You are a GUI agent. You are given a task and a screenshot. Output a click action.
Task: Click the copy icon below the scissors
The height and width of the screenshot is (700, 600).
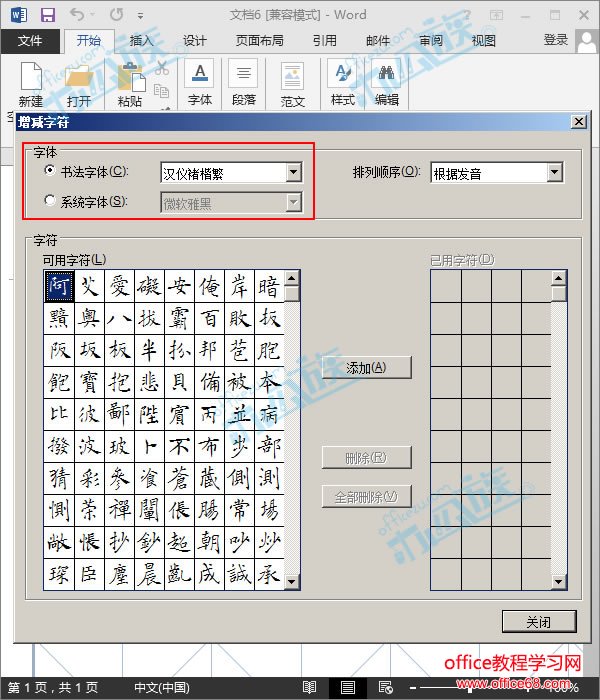coord(162,90)
